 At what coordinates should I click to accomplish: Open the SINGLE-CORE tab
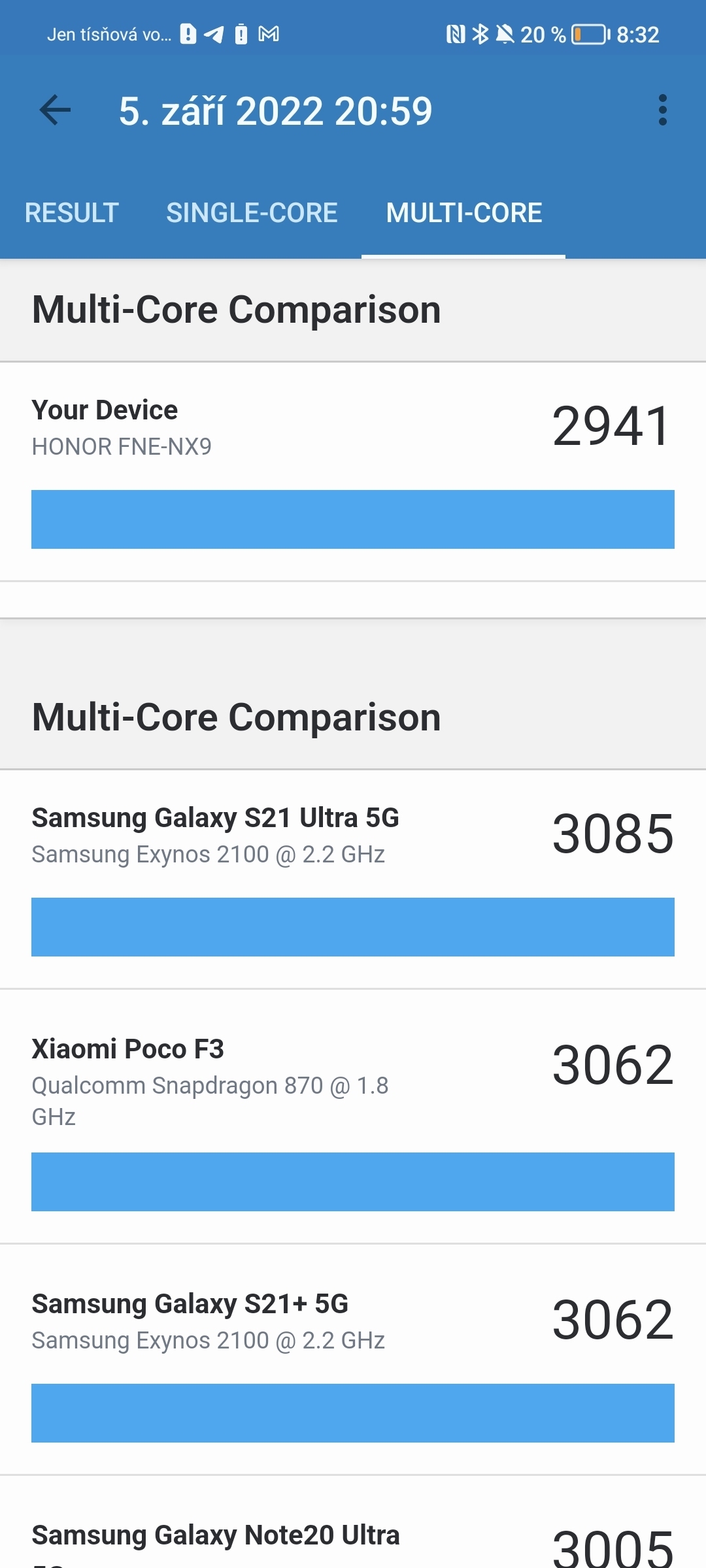[252, 212]
